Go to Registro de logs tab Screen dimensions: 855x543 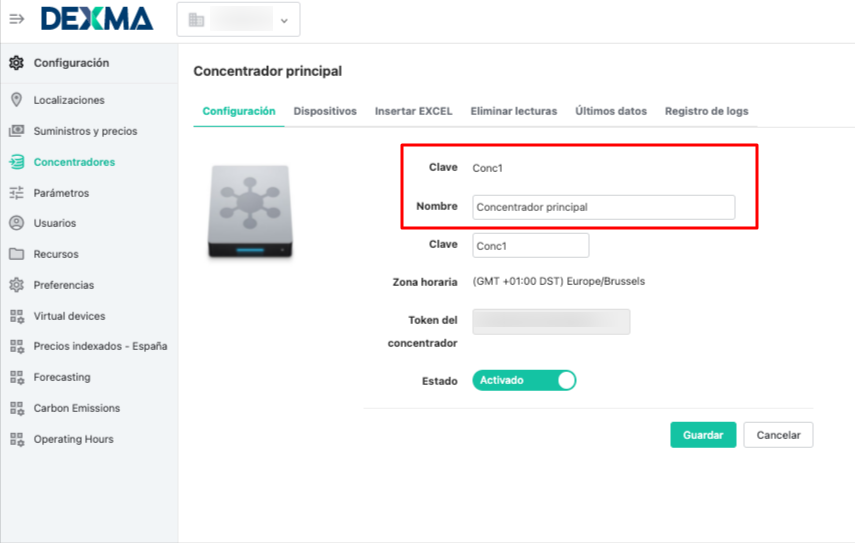tap(706, 111)
